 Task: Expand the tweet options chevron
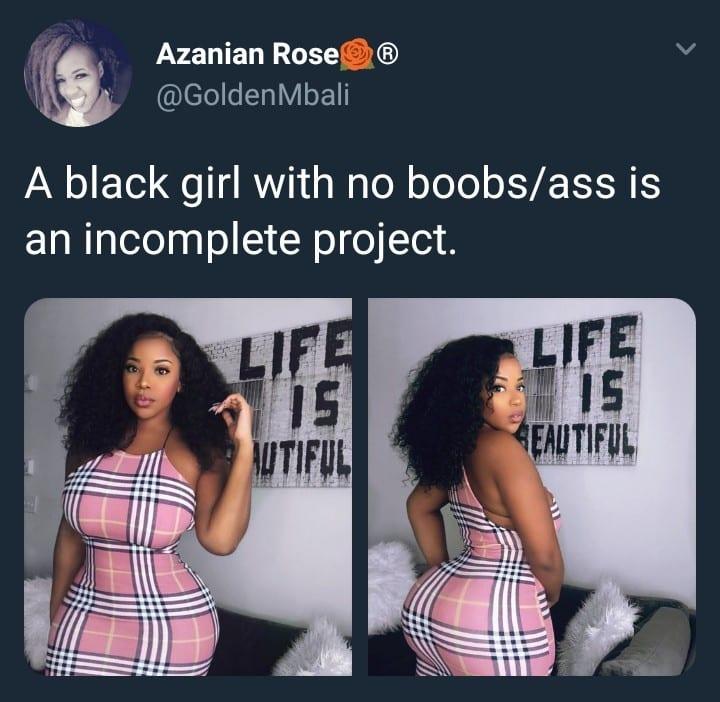(686, 48)
